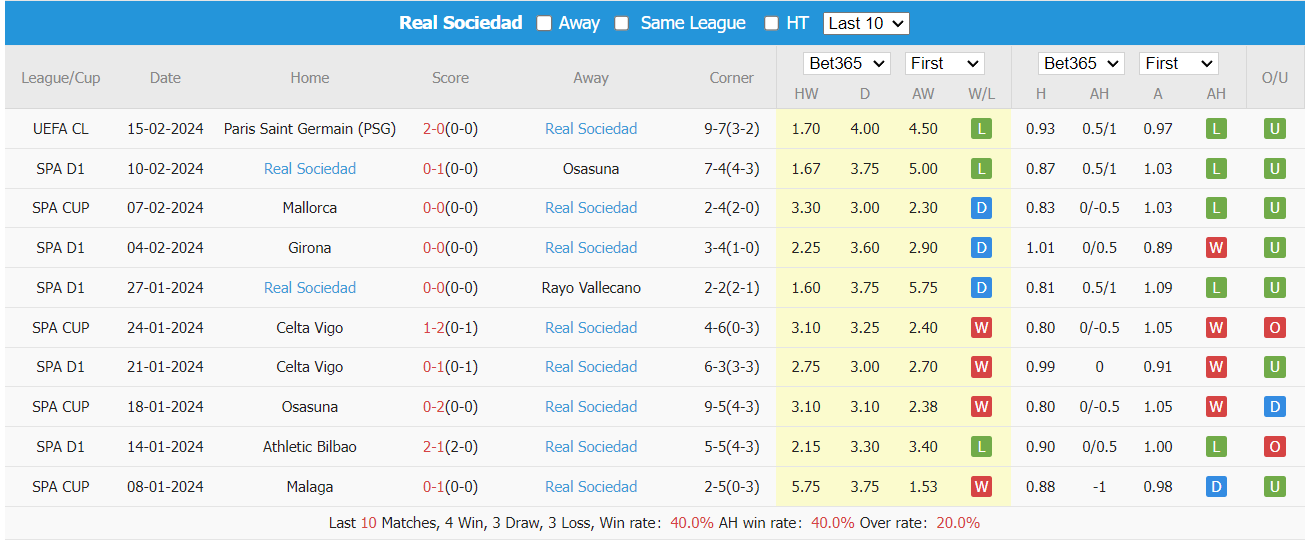Click the red W result badge for the Malaga match
Screen dimensions: 1312x540
[981, 487]
